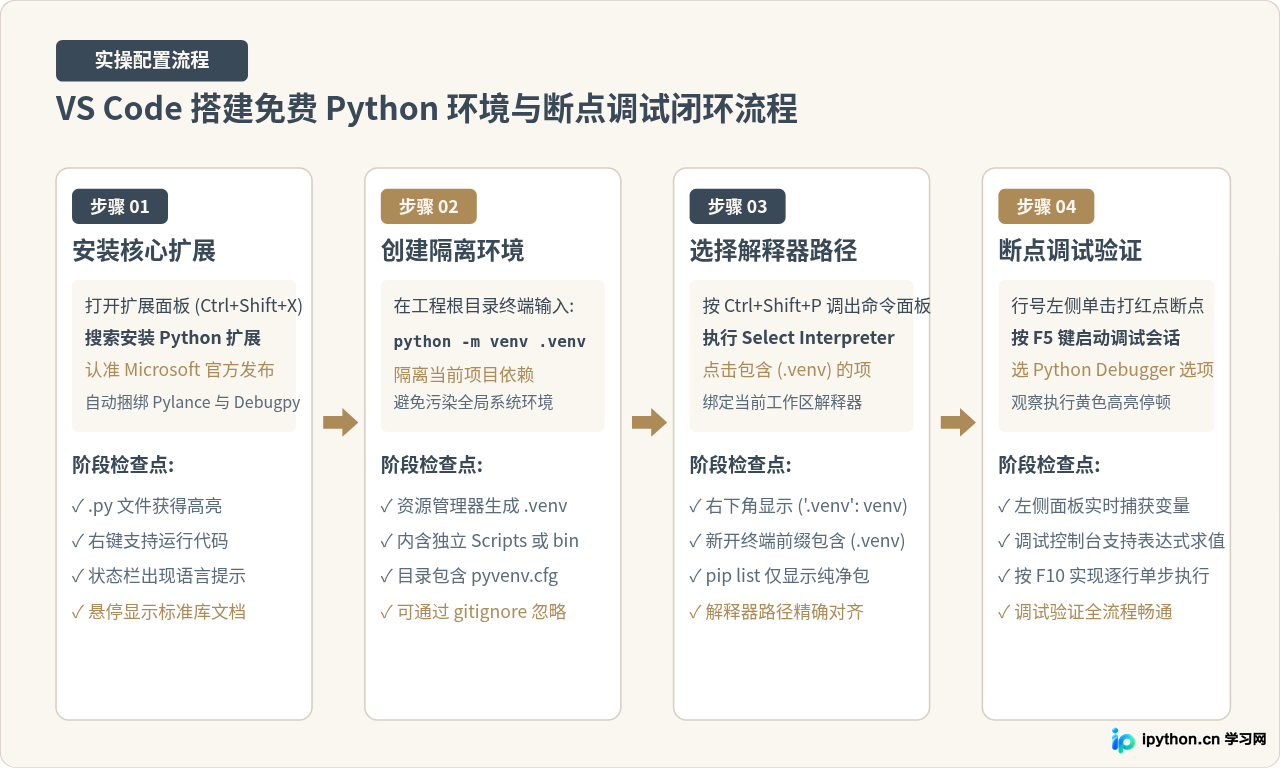Click the '步骤 02' badge
Viewport: 1280px width, 768px height.
pyautogui.click(x=429, y=207)
